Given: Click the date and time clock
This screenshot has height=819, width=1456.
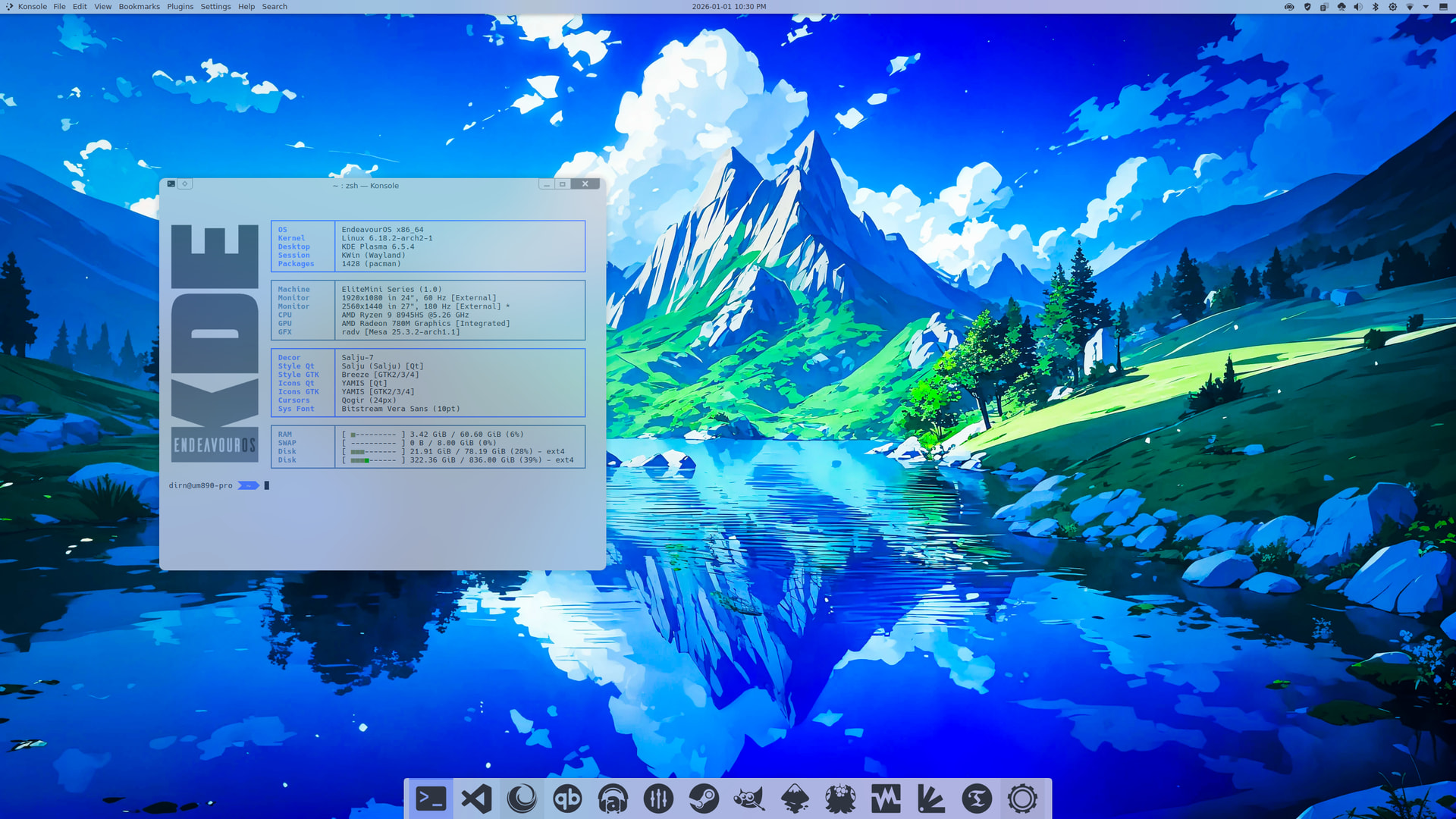Looking at the screenshot, I should coord(728,7).
